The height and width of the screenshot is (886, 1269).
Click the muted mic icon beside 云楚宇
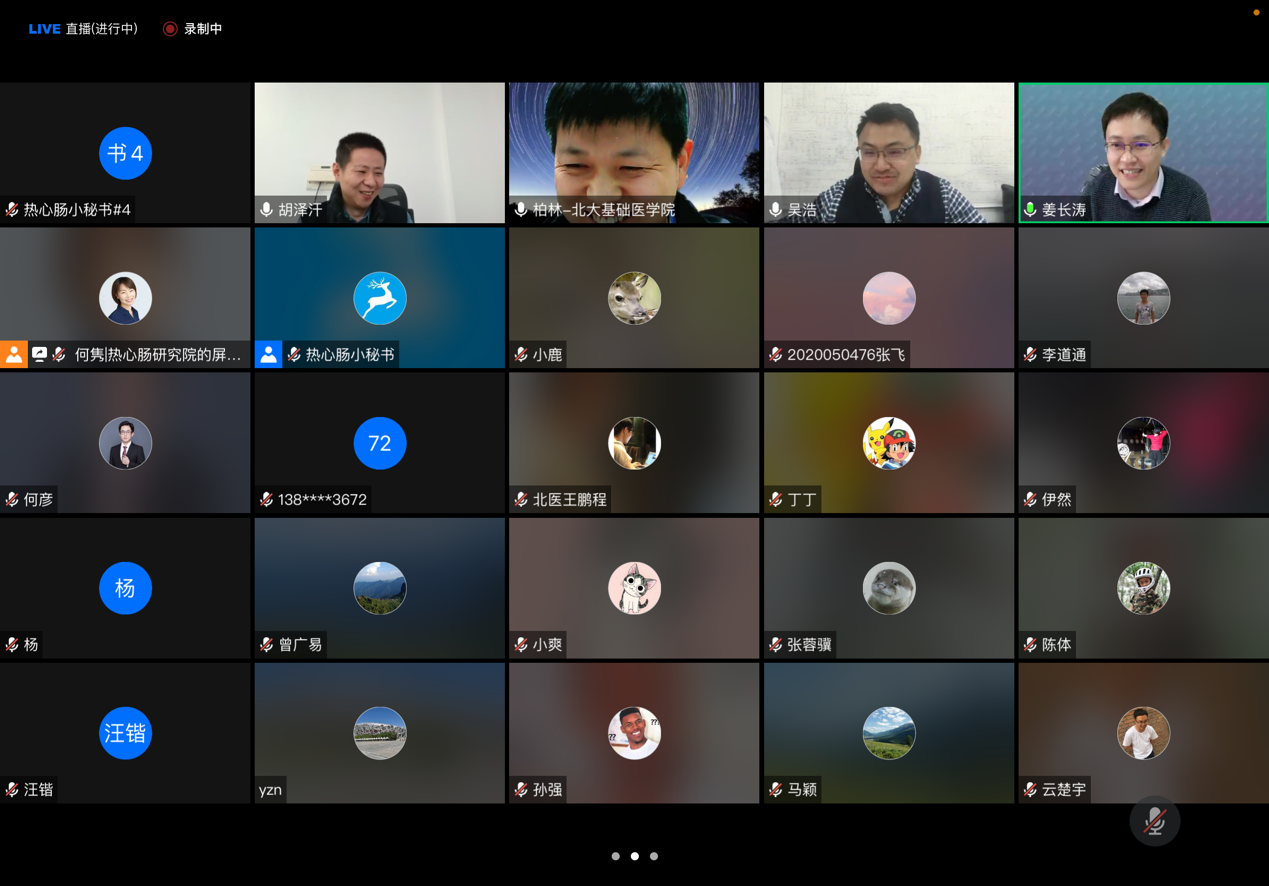pos(1030,789)
